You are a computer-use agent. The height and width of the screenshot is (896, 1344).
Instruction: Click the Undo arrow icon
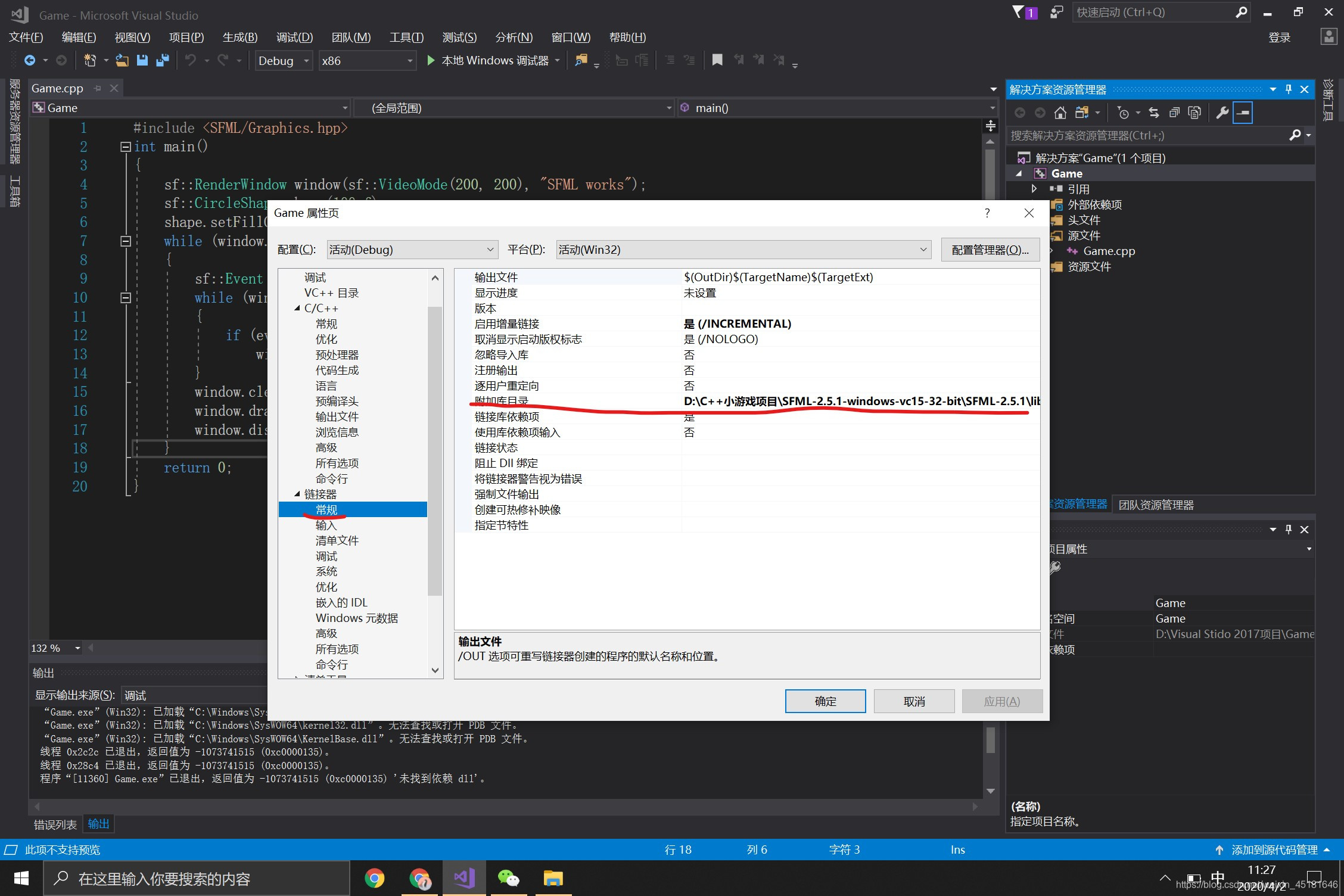(x=190, y=60)
